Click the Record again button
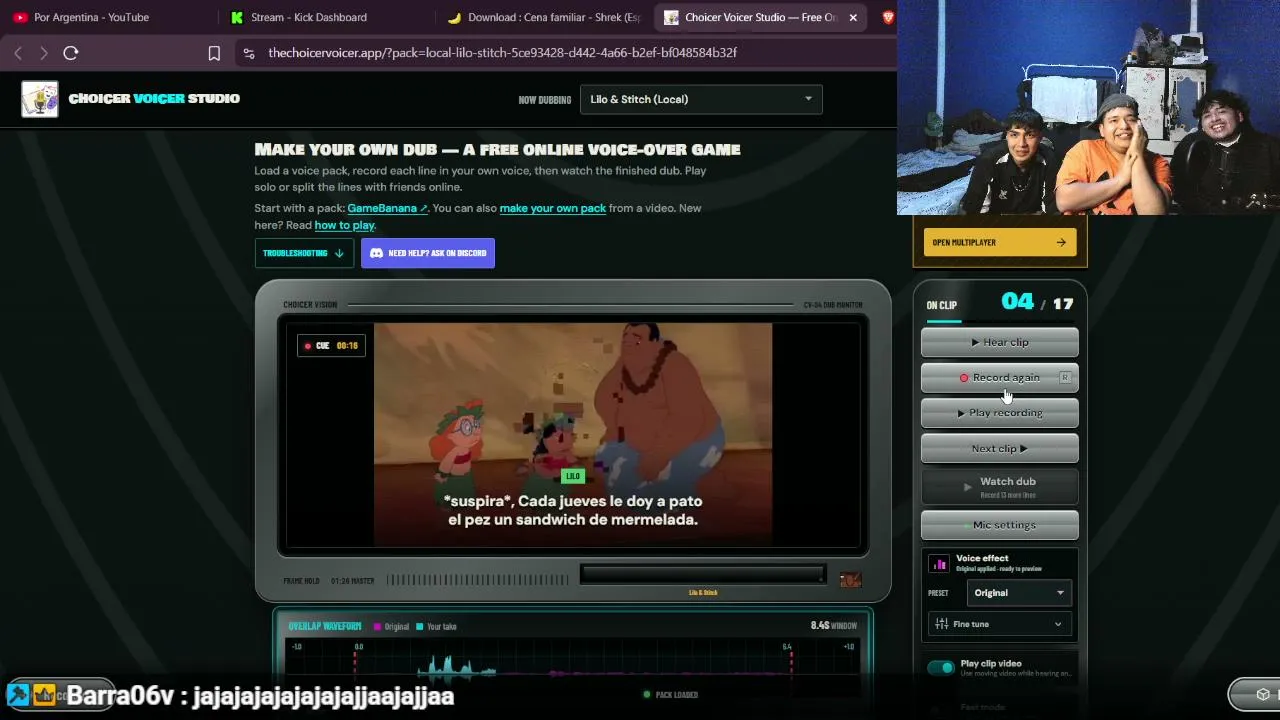Image resolution: width=1280 pixels, height=720 pixels. point(1000,378)
